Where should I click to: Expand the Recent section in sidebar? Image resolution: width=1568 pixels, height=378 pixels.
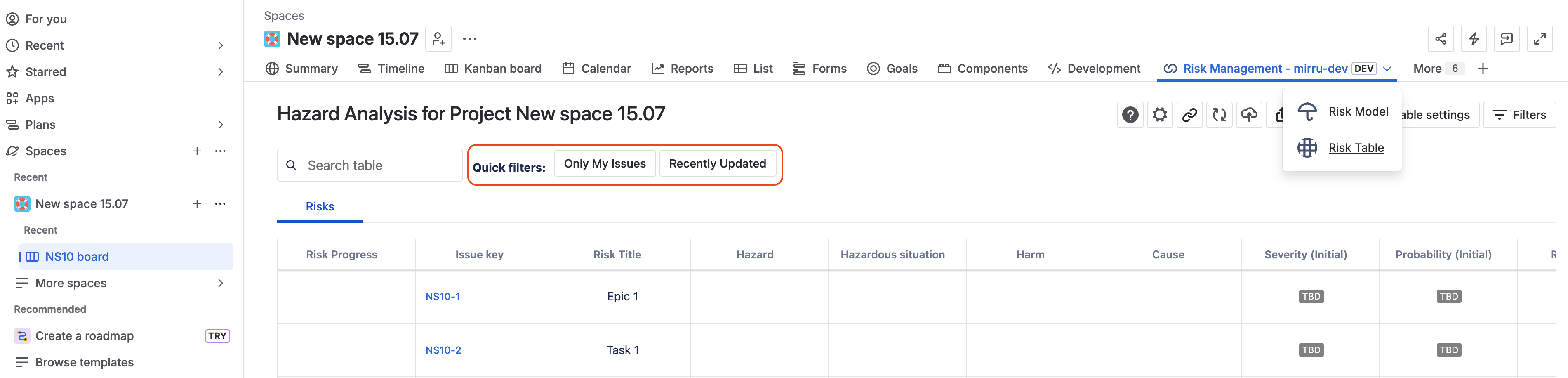coord(220,46)
